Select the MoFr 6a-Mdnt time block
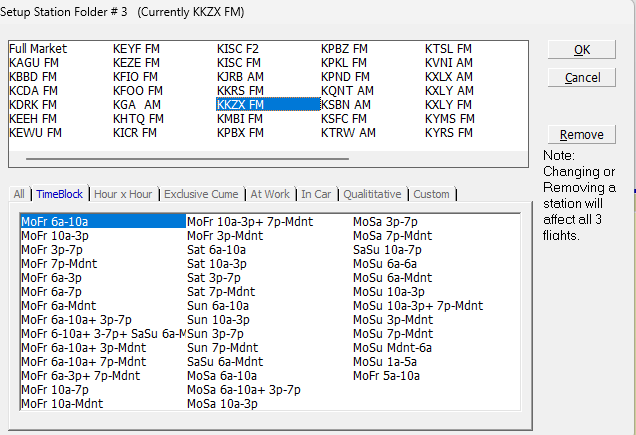 [59, 306]
